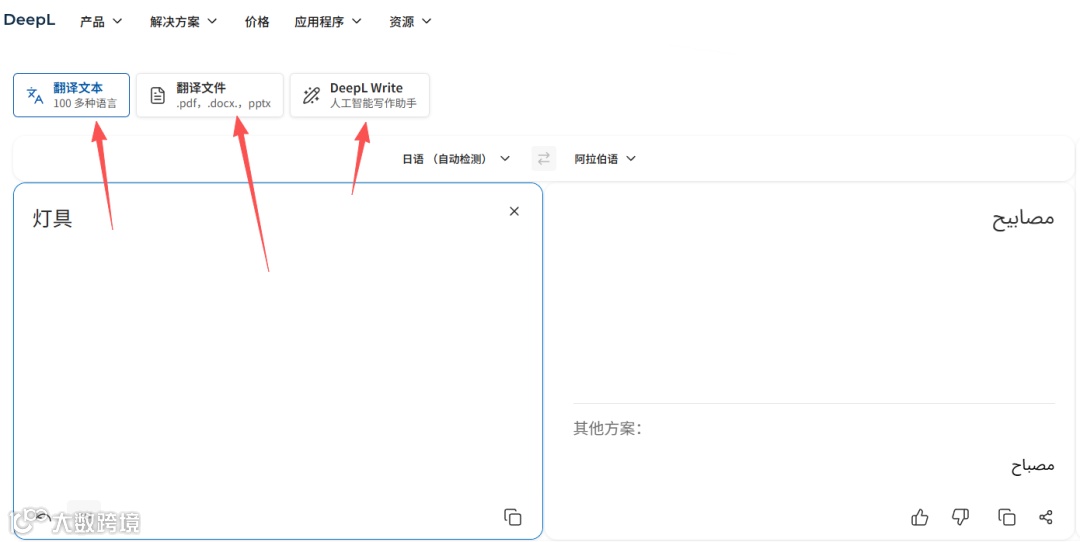
Task: Give the translation a thumbs down
Action: click(x=960, y=517)
